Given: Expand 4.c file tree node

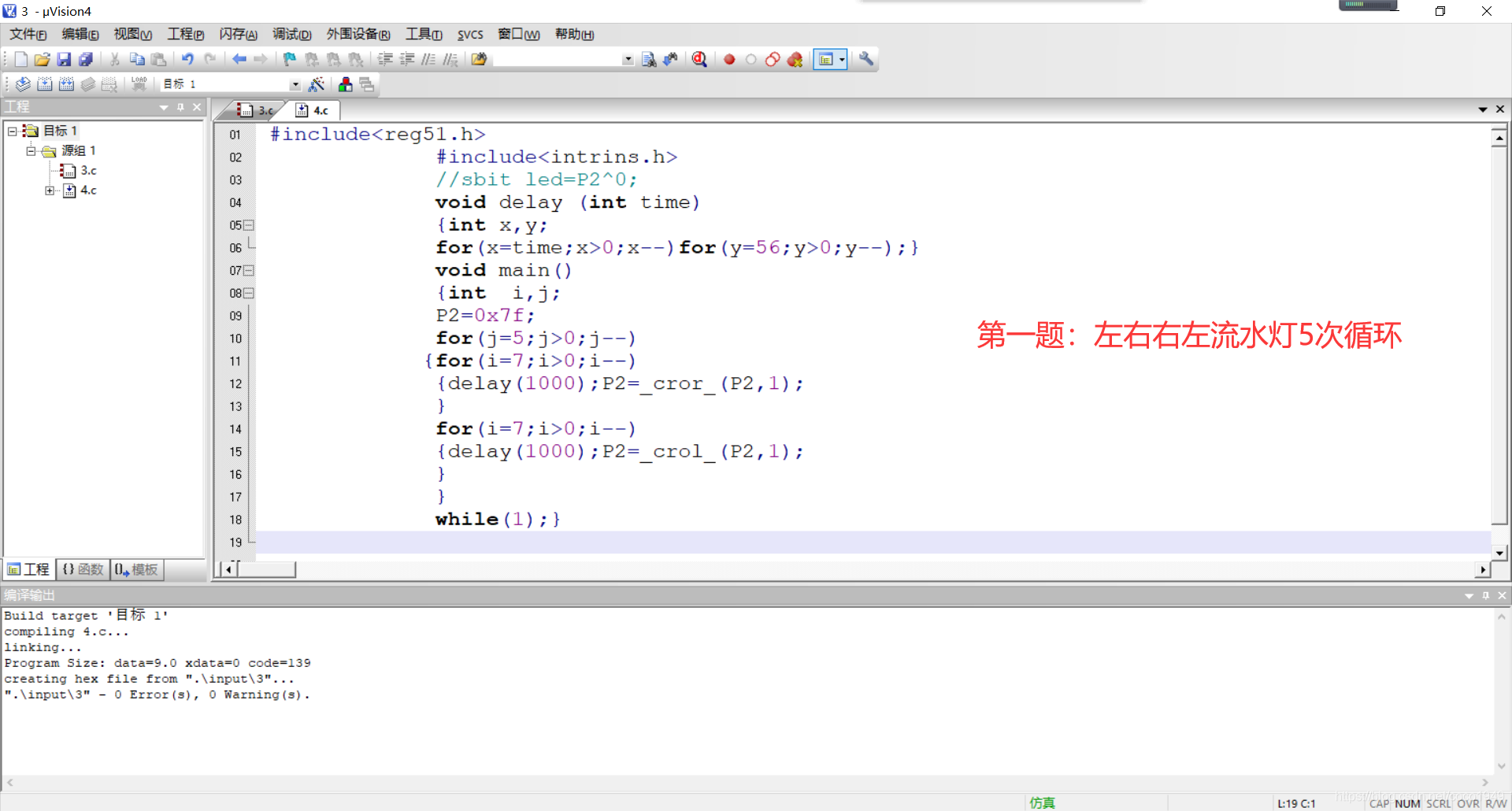Looking at the screenshot, I should (50, 191).
